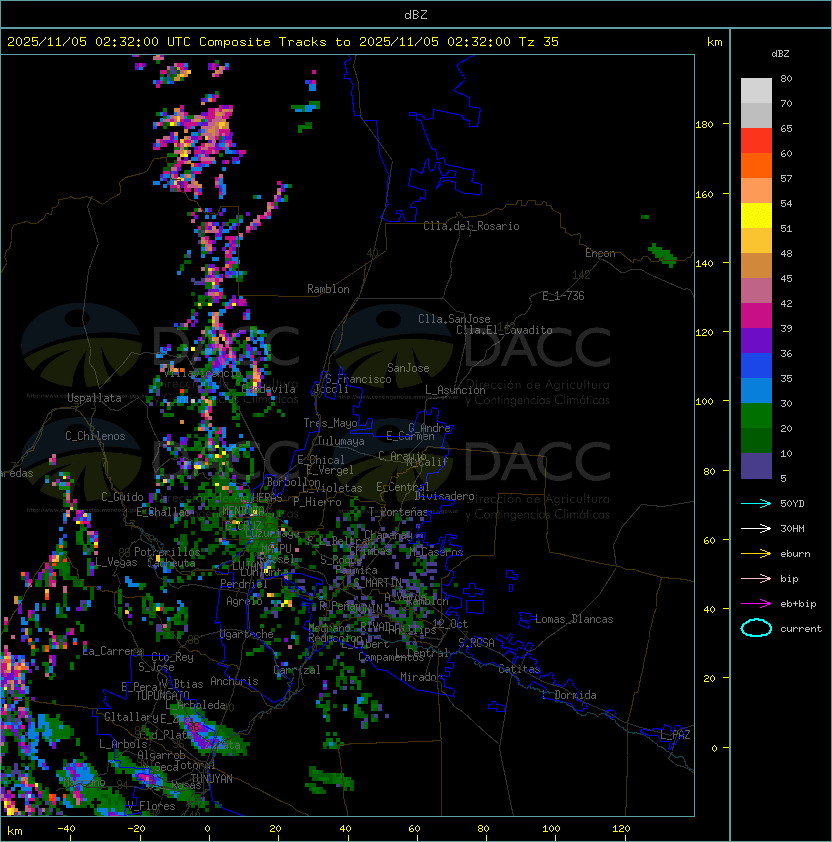Image resolution: width=832 pixels, height=842 pixels.
Task: Click the L_Vegas map label
Action: [115, 562]
